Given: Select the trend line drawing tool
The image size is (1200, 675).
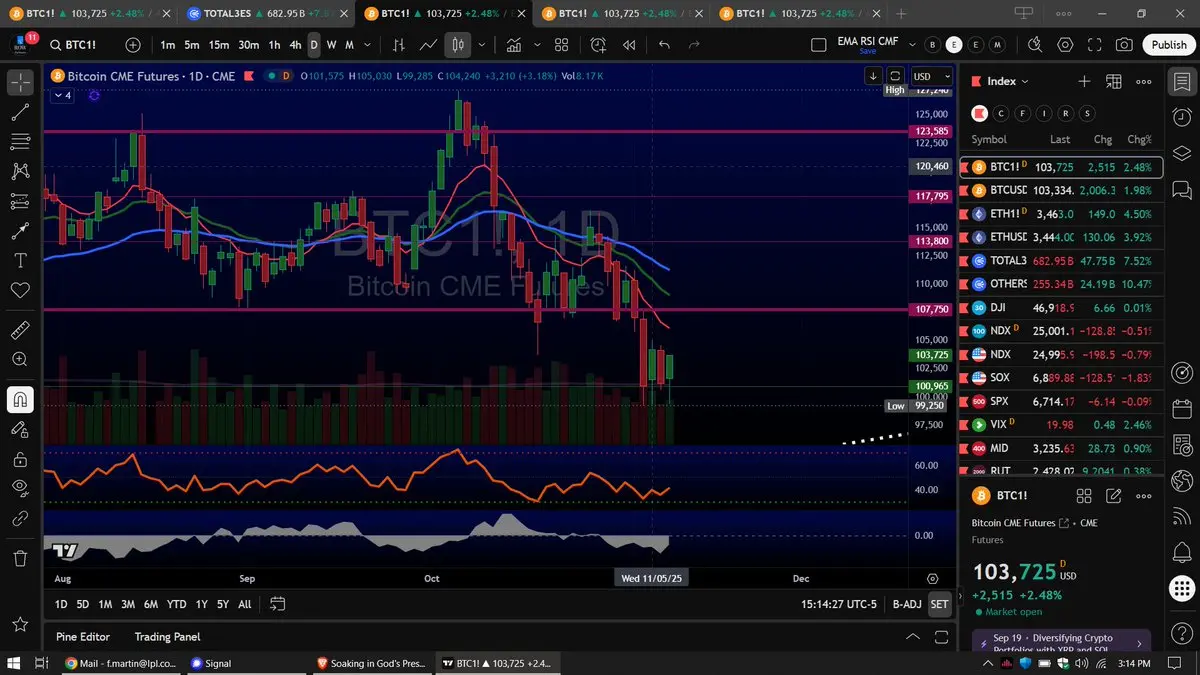Looking at the screenshot, I should pyautogui.click(x=19, y=112).
